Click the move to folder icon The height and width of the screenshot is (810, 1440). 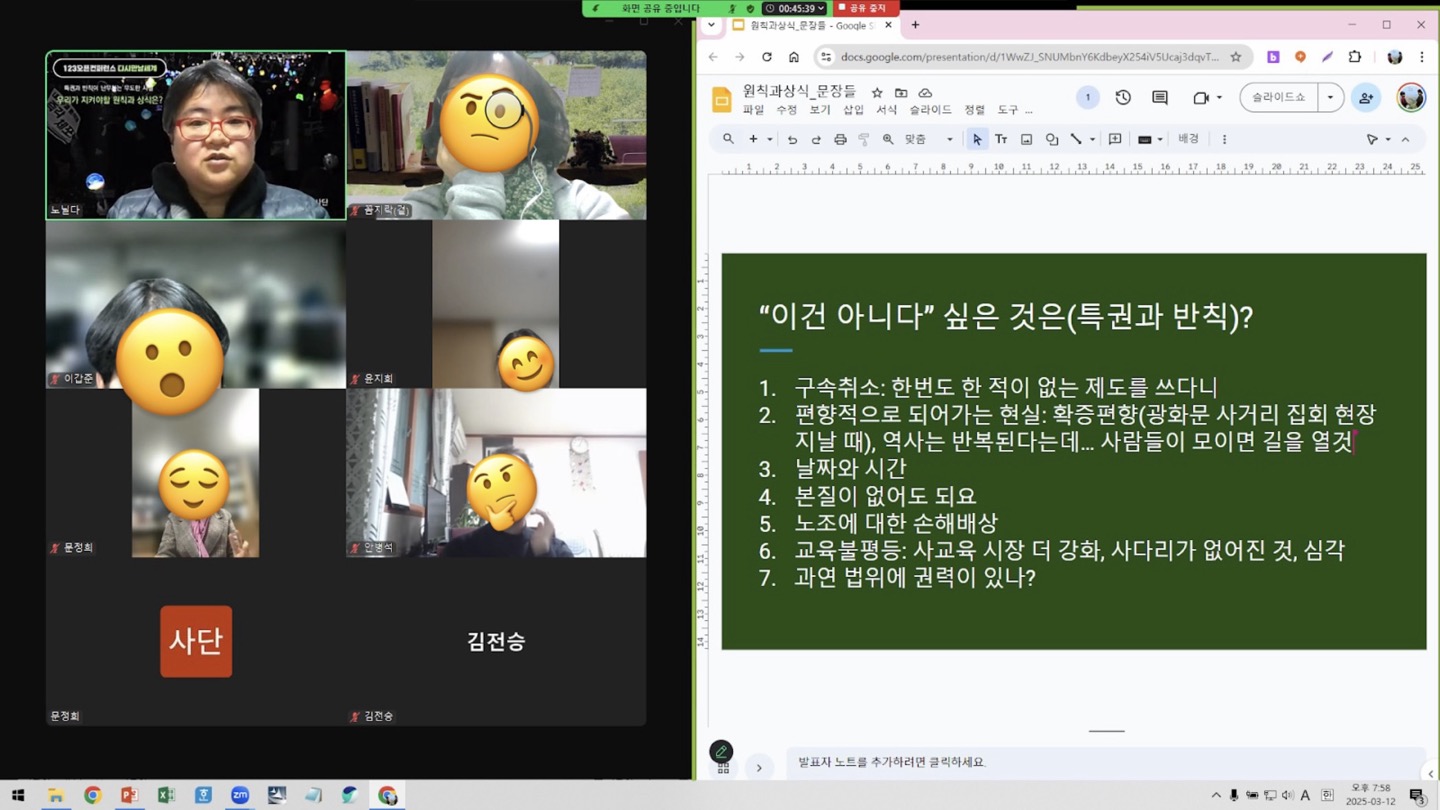(x=901, y=92)
